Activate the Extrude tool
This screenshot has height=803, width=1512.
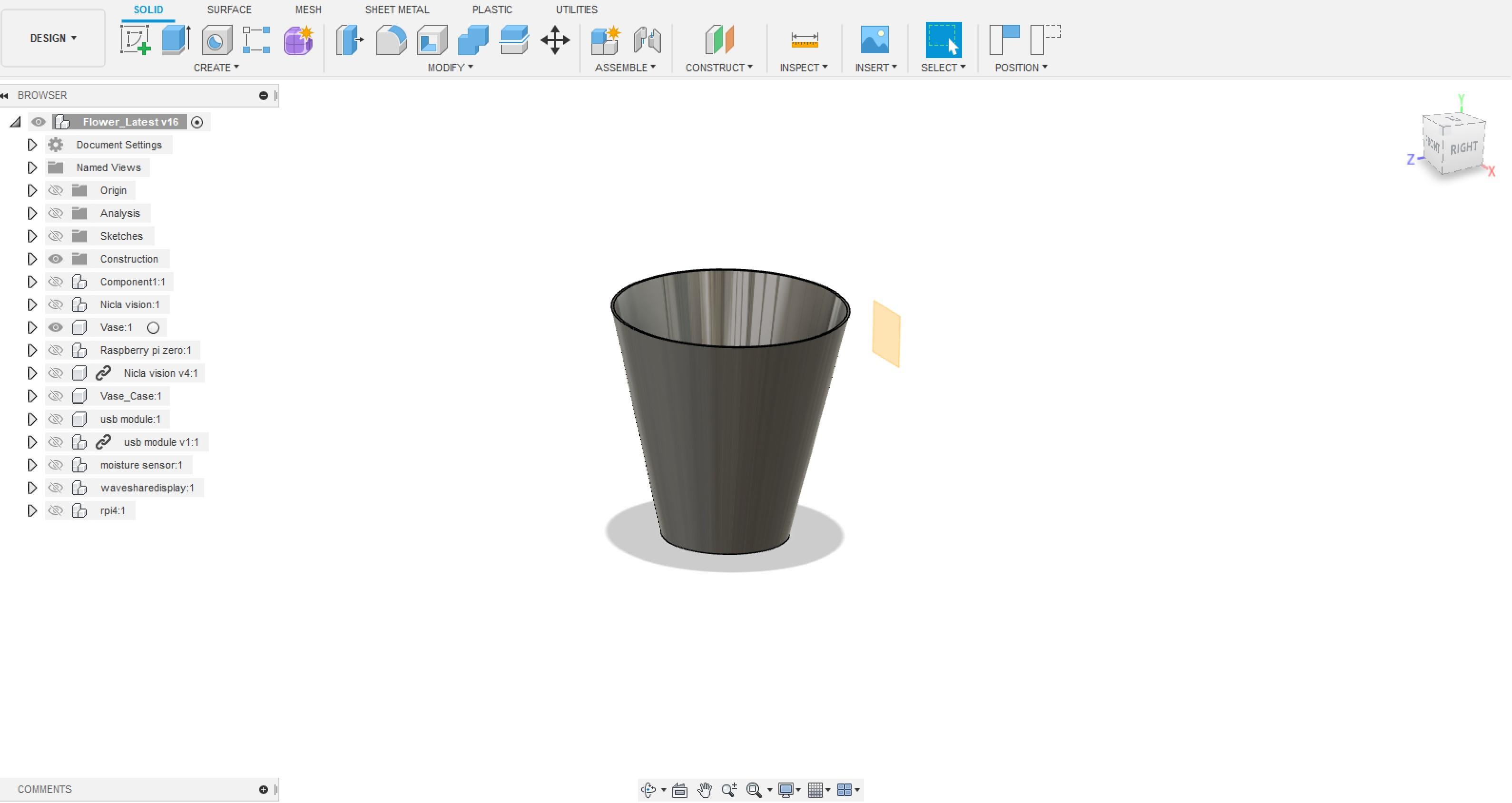click(175, 40)
